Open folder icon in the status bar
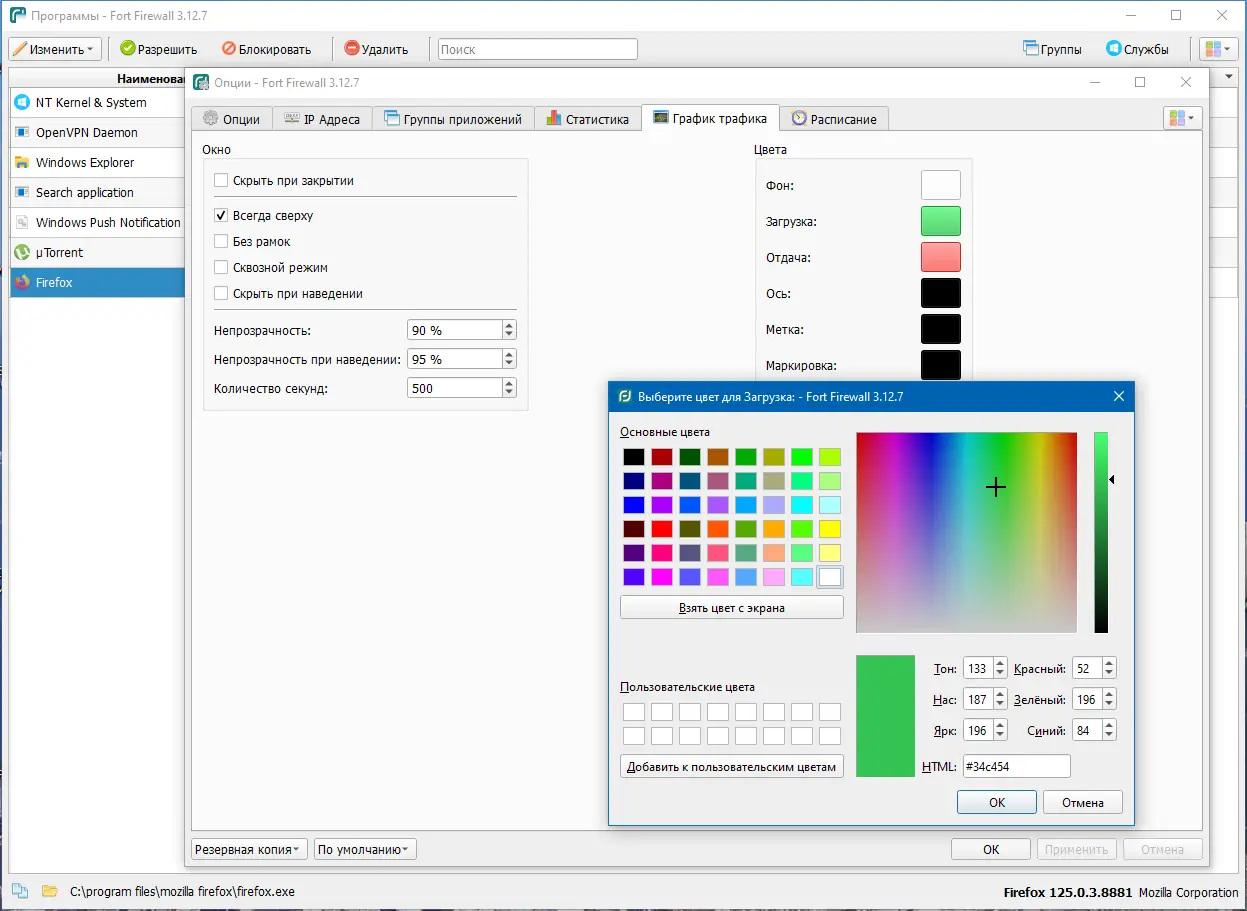The image size is (1247, 911). click(49, 891)
